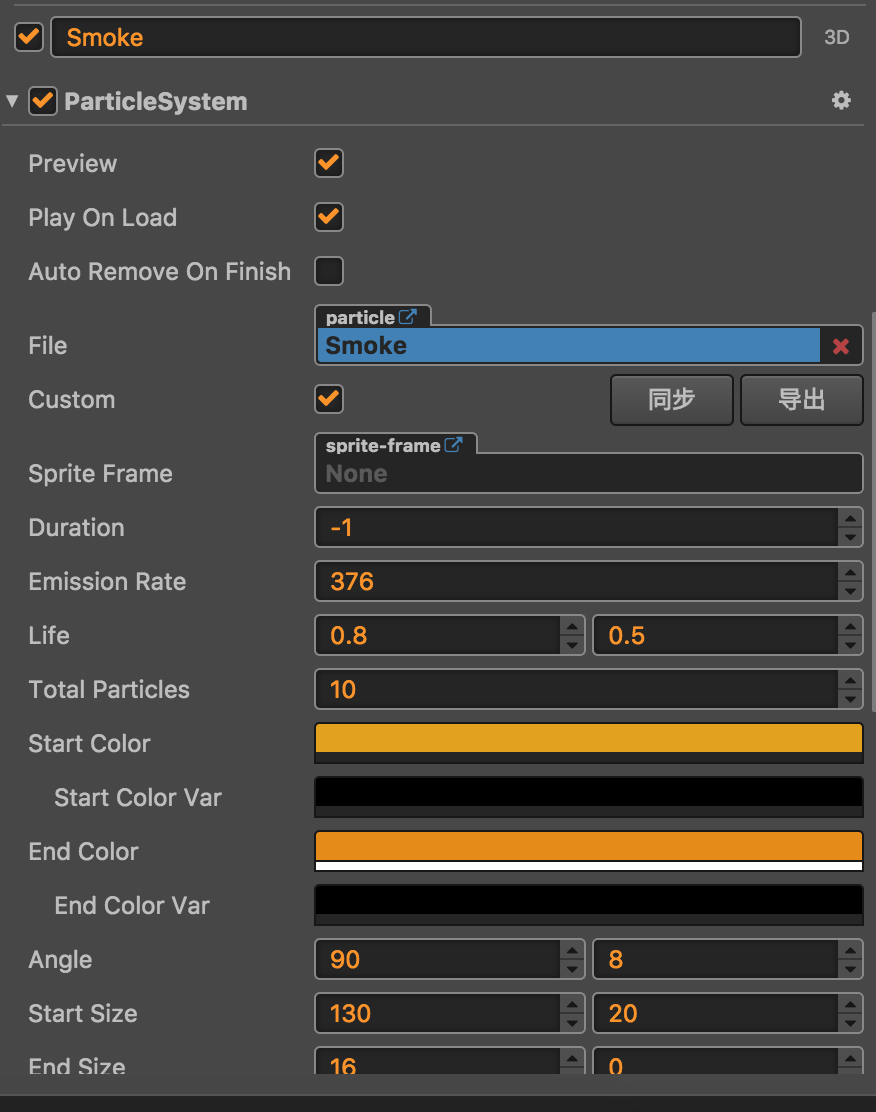Click the Sprite Frame None field
876x1112 pixels.
(x=588, y=474)
